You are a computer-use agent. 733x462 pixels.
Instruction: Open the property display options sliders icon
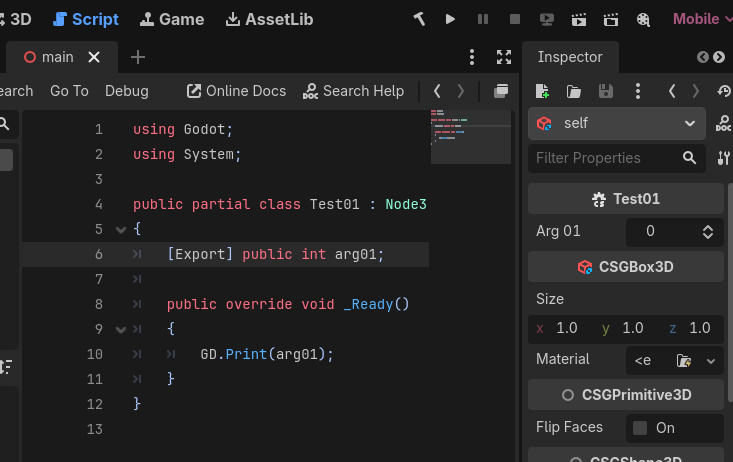pyautogui.click(x=723, y=158)
